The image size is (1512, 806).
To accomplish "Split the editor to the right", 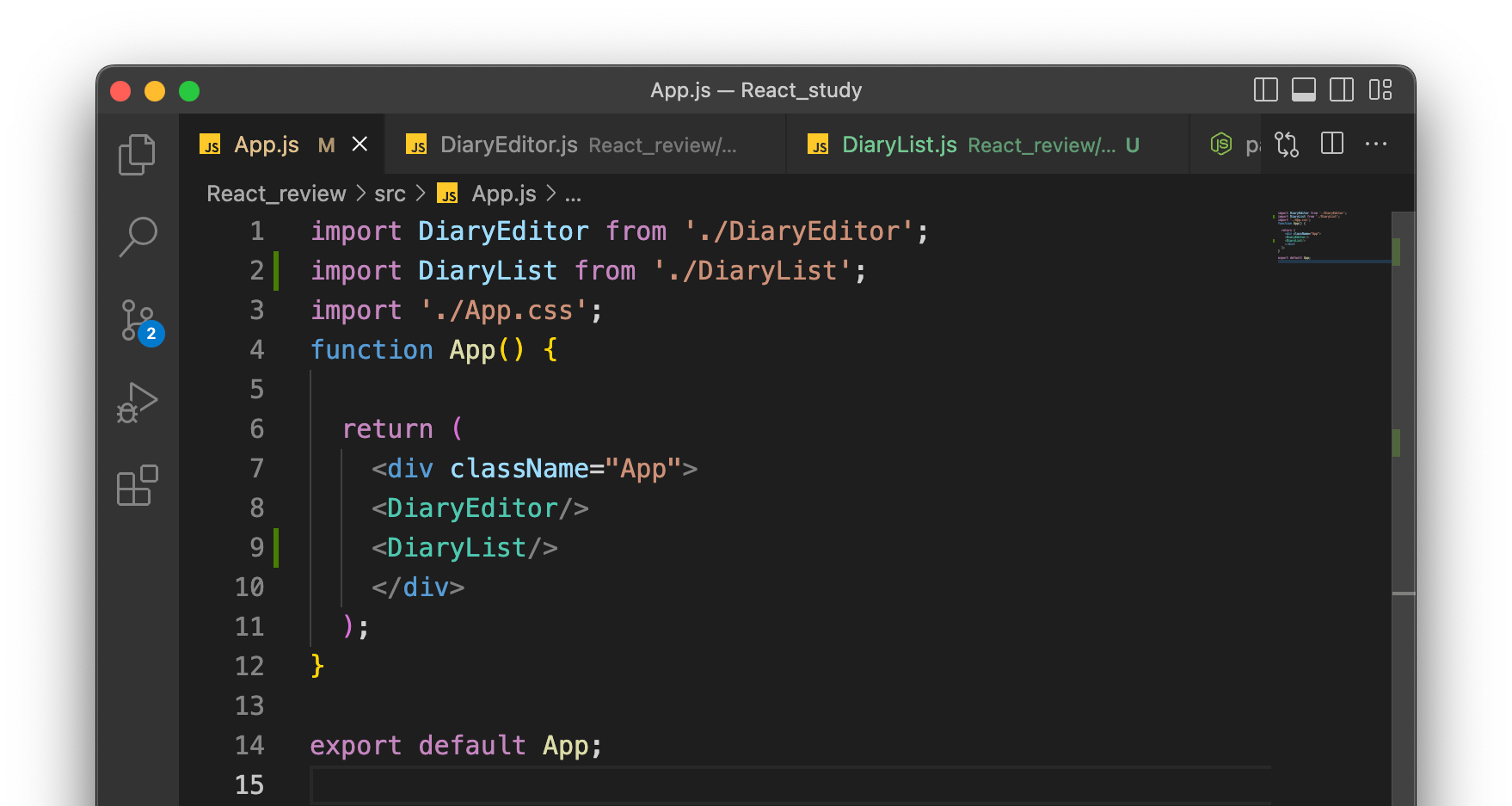I will pyautogui.click(x=1332, y=144).
